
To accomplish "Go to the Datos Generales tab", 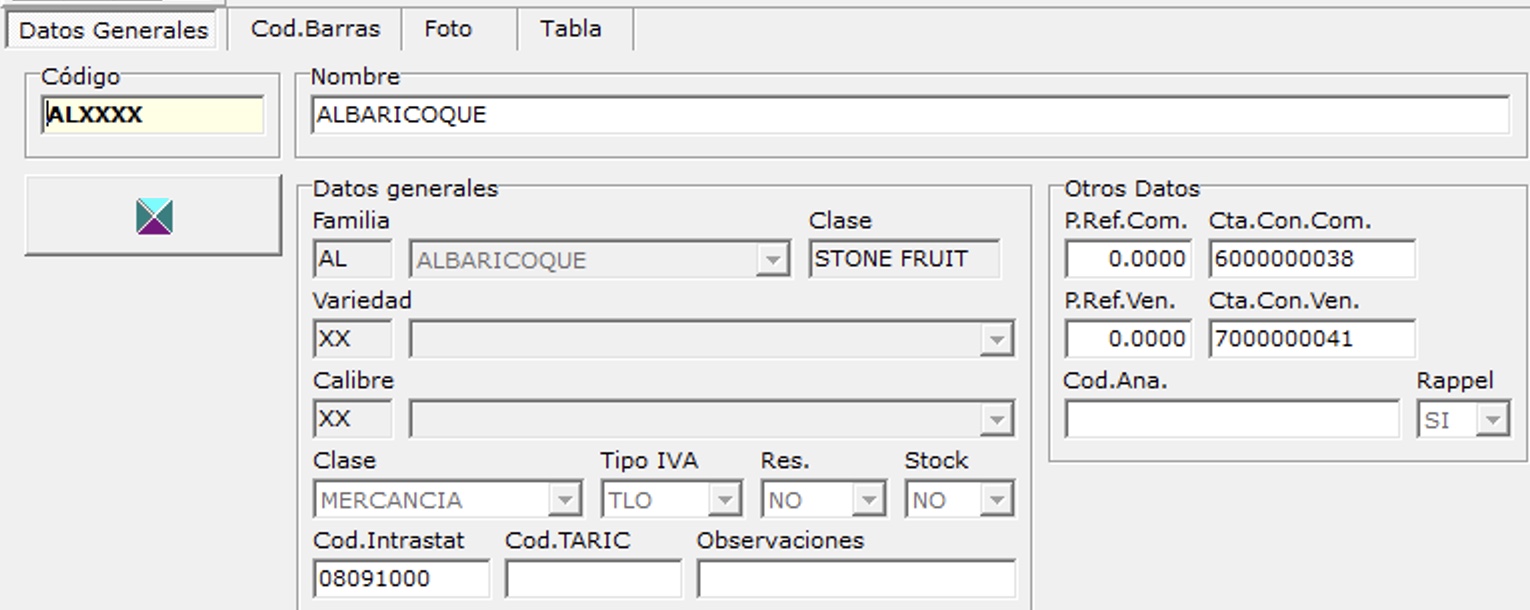I will coord(113,30).
